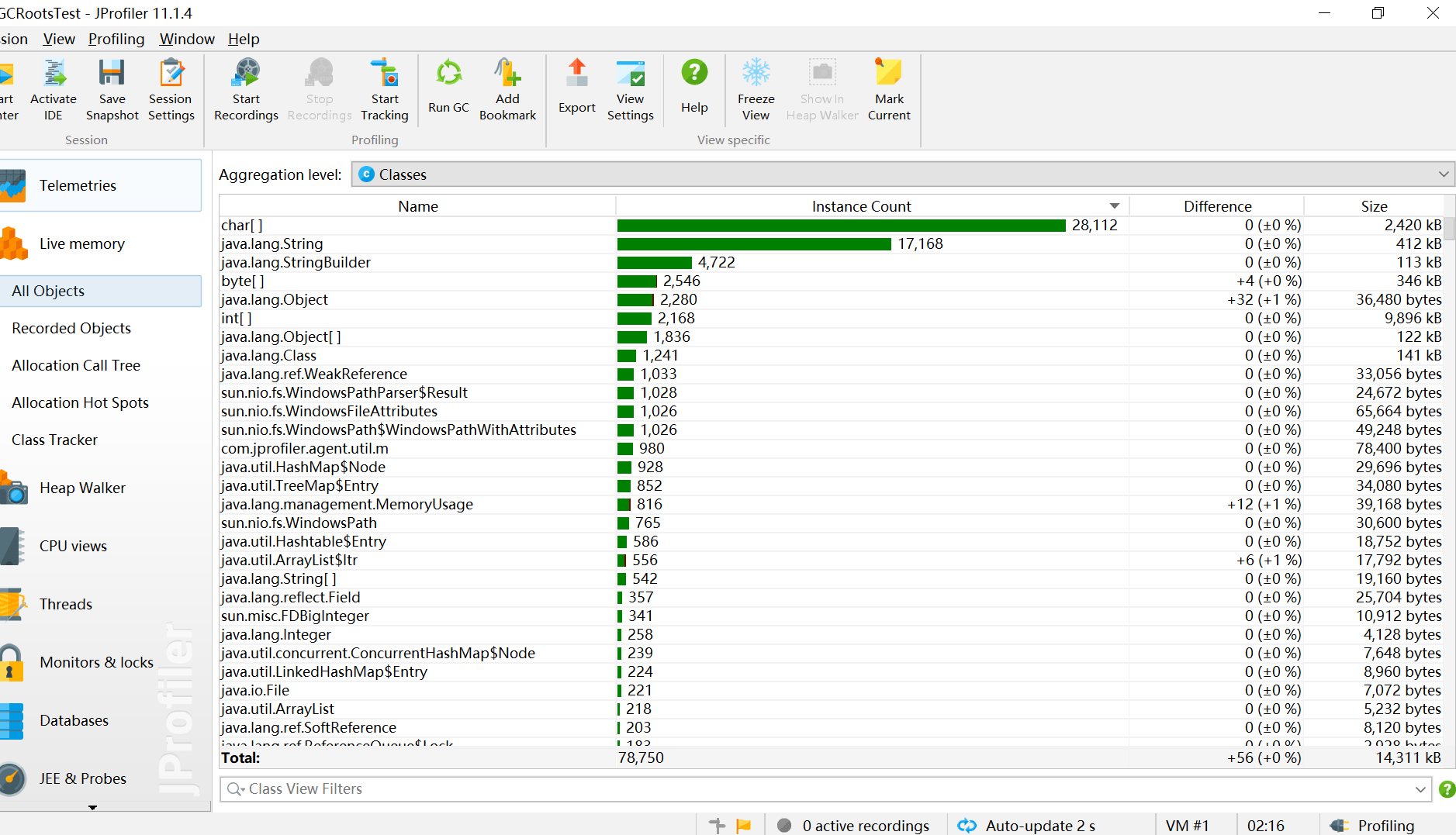Image resolution: width=1456 pixels, height=835 pixels.
Task: Toggle Auto-update 2 s in status bar
Action: tap(1026, 826)
